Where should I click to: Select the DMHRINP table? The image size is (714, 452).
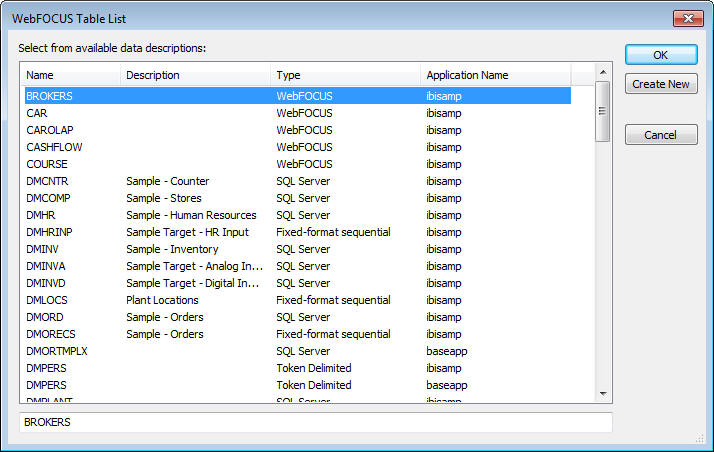tap(49, 232)
